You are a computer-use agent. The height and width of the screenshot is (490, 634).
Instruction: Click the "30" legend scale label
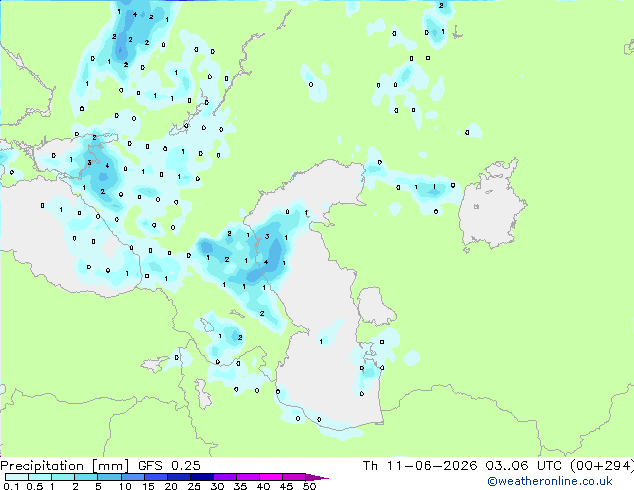(x=217, y=486)
